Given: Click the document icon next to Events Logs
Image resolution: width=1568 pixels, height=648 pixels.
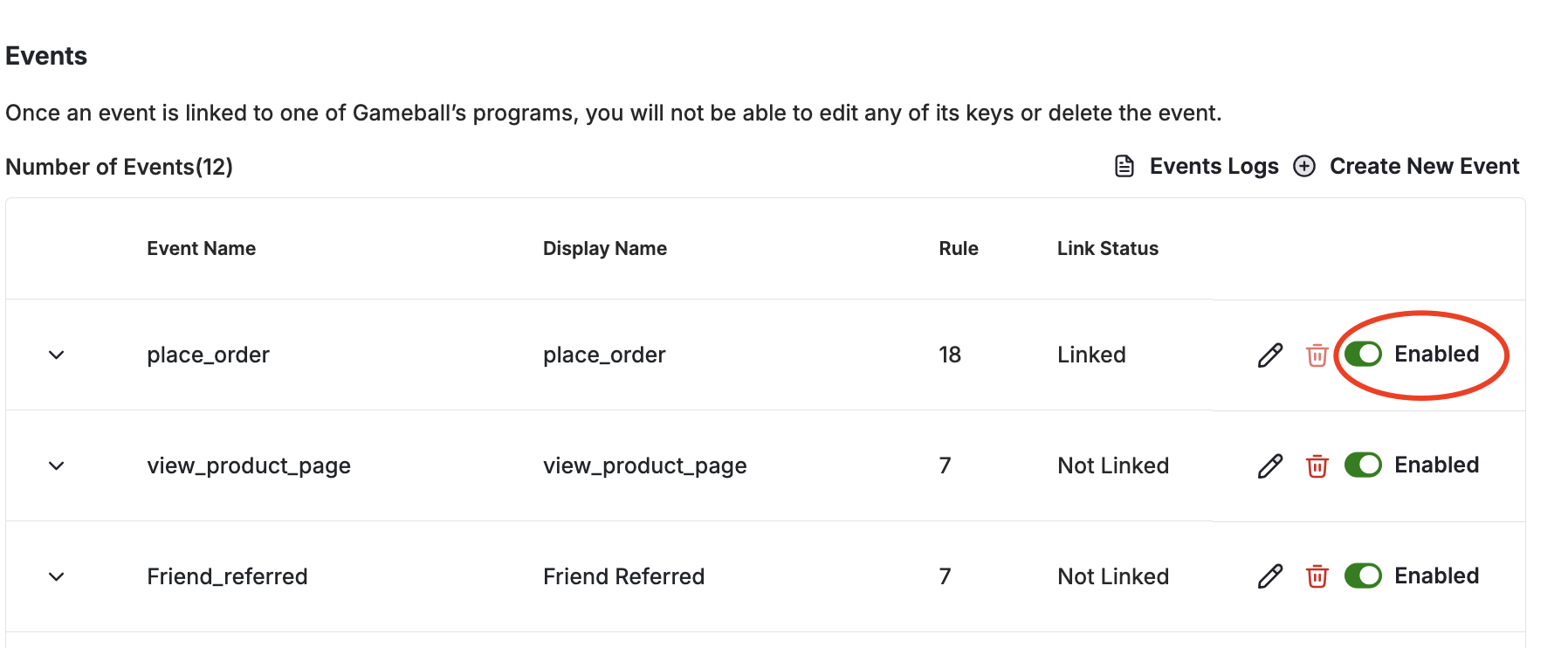Looking at the screenshot, I should coord(1124,166).
